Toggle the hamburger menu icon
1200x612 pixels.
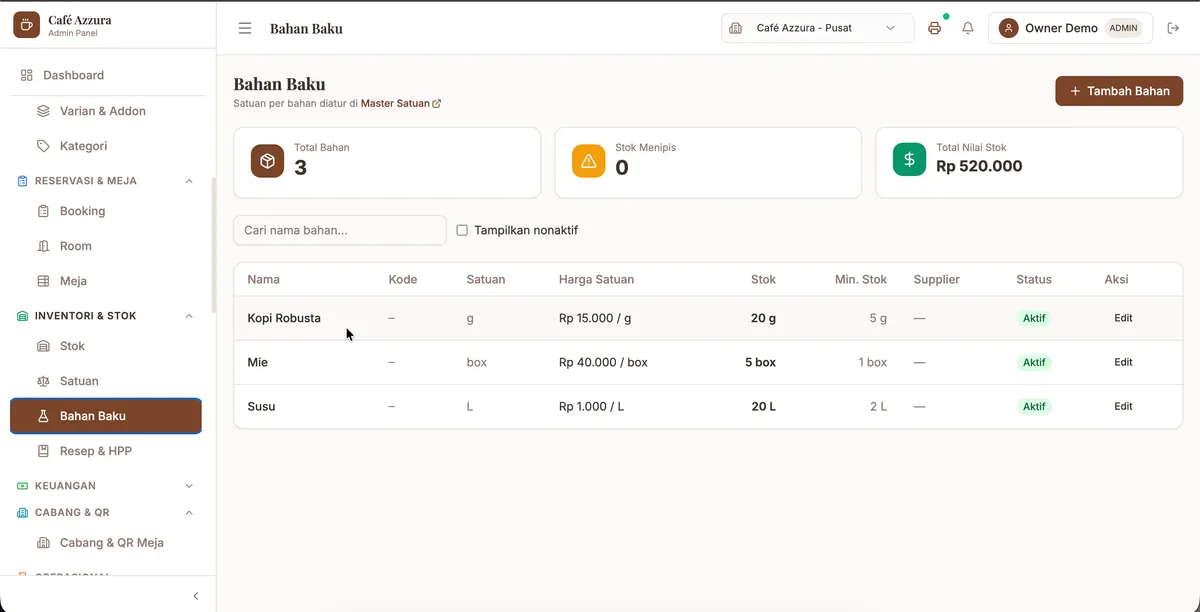pos(245,28)
